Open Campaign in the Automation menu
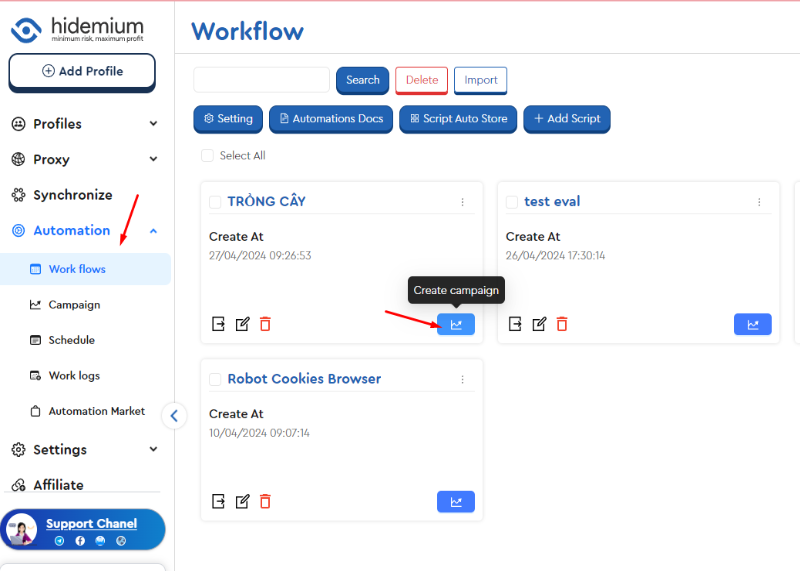The width and height of the screenshot is (800, 571). pyautogui.click(x=74, y=305)
